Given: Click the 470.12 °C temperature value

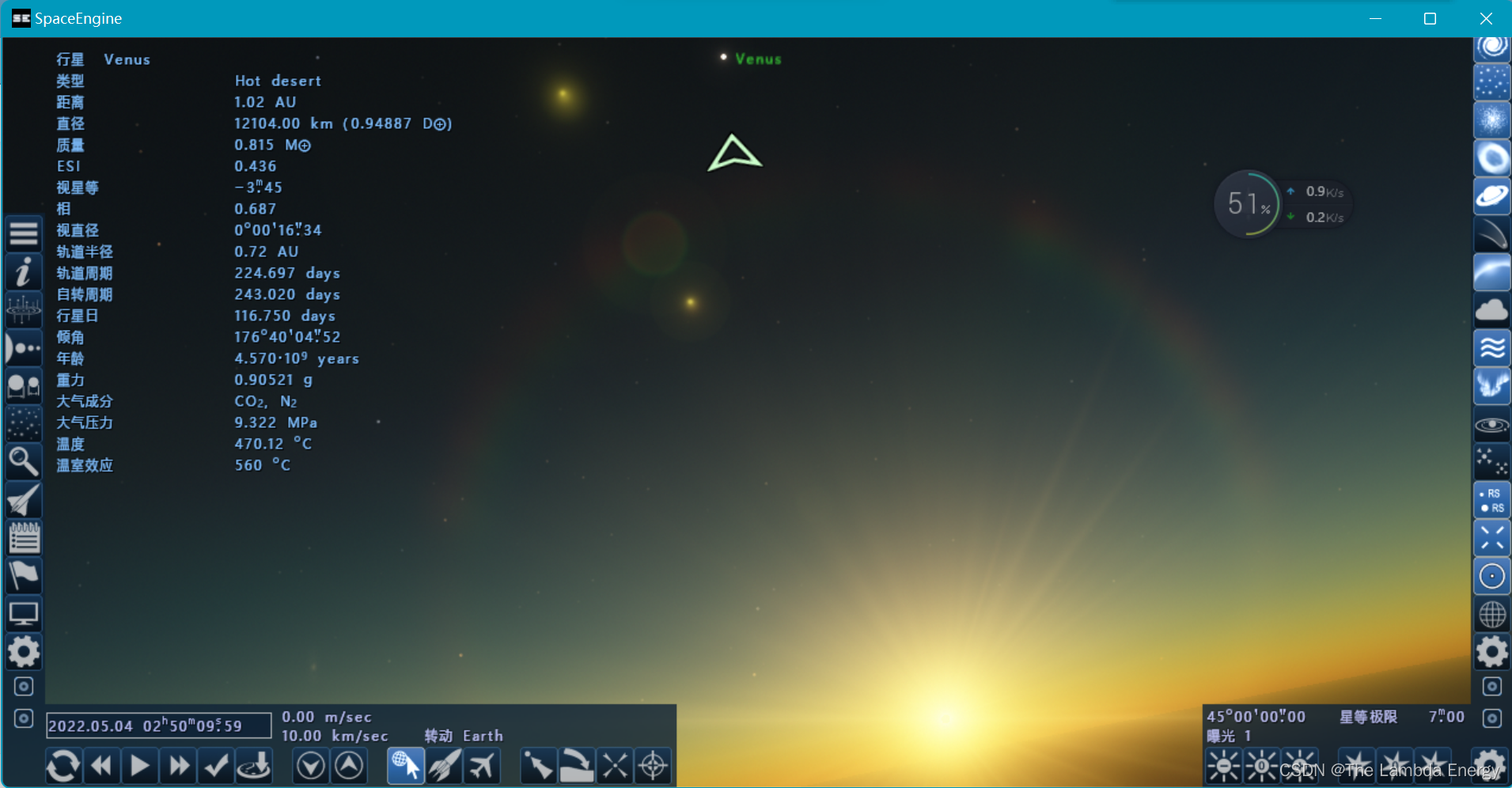Looking at the screenshot, I should (x=273, y=444).
